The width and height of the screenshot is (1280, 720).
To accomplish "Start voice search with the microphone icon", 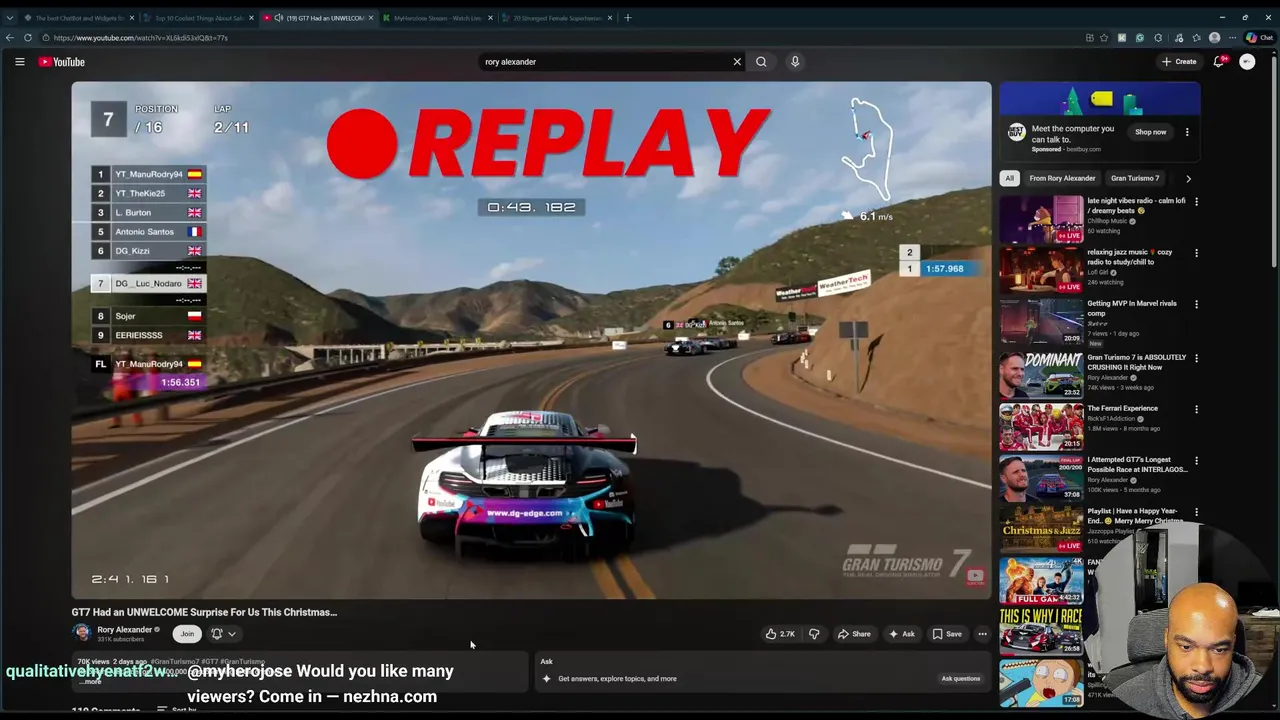I will (x=795, y=62).
